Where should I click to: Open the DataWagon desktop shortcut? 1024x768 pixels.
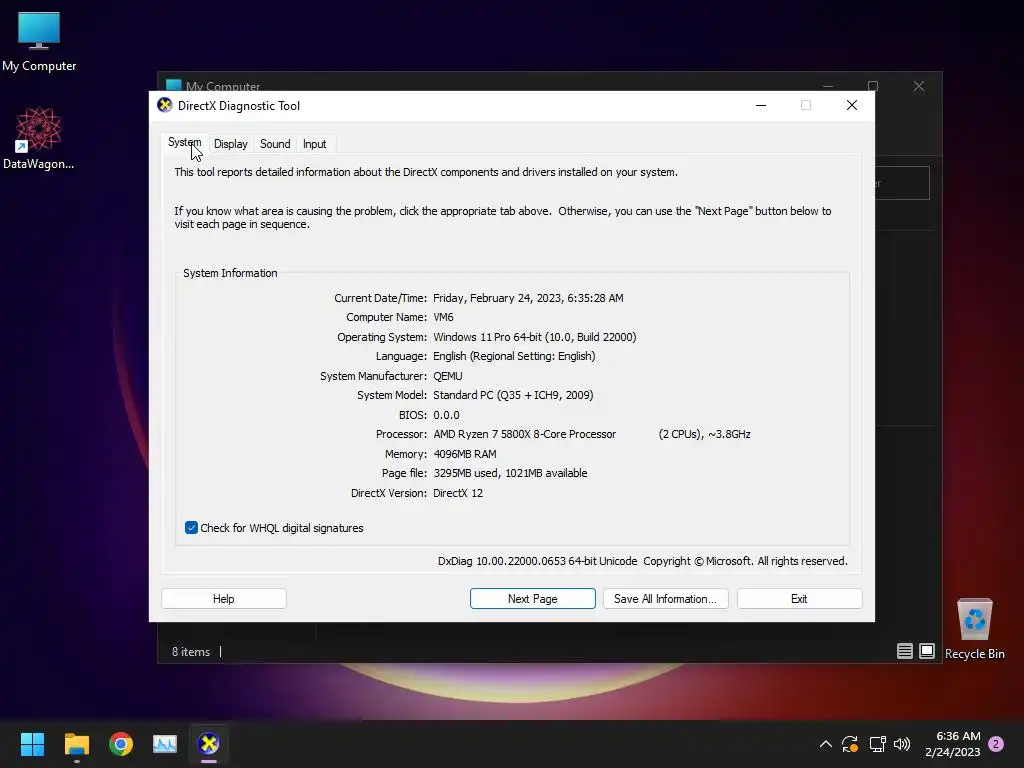click(39, 138)
